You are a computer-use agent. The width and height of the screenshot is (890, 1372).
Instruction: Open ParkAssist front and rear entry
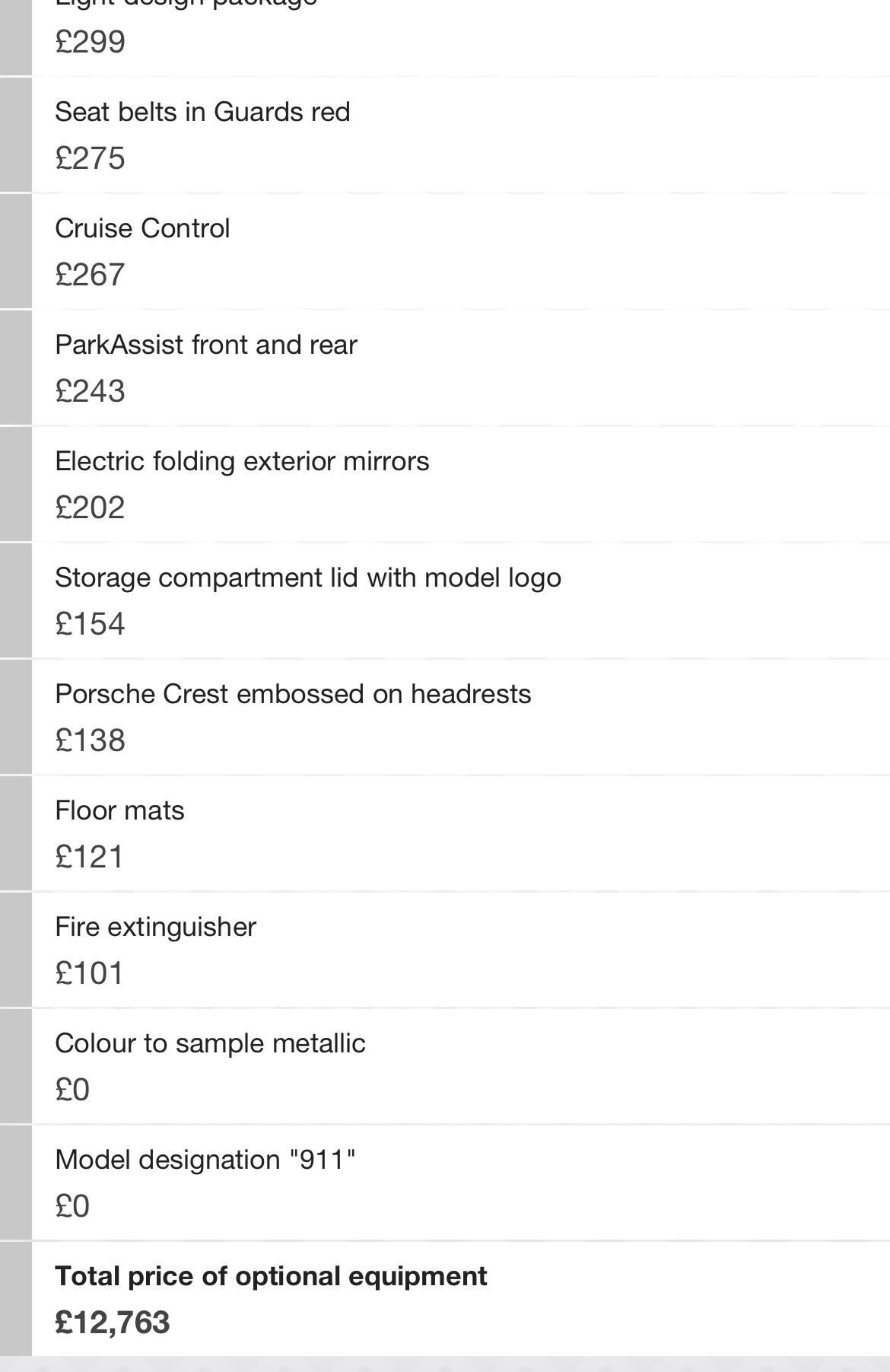click(x=461, y=368)
